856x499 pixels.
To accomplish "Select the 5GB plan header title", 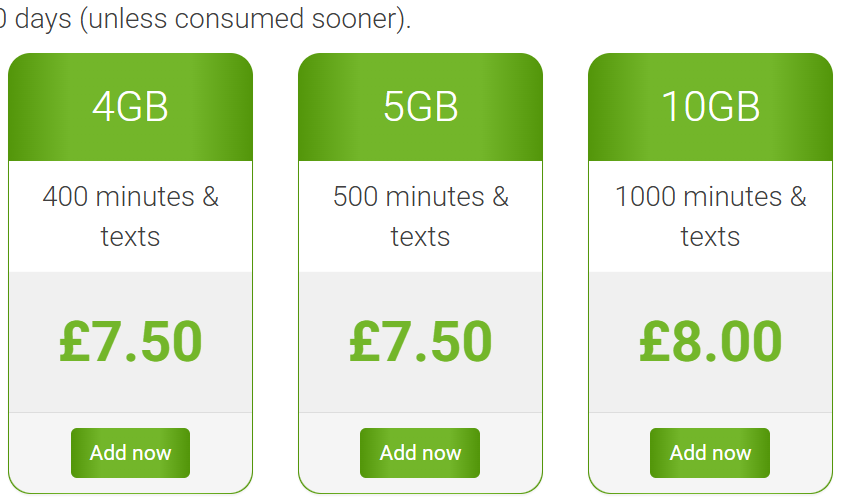I will (420, 106).
